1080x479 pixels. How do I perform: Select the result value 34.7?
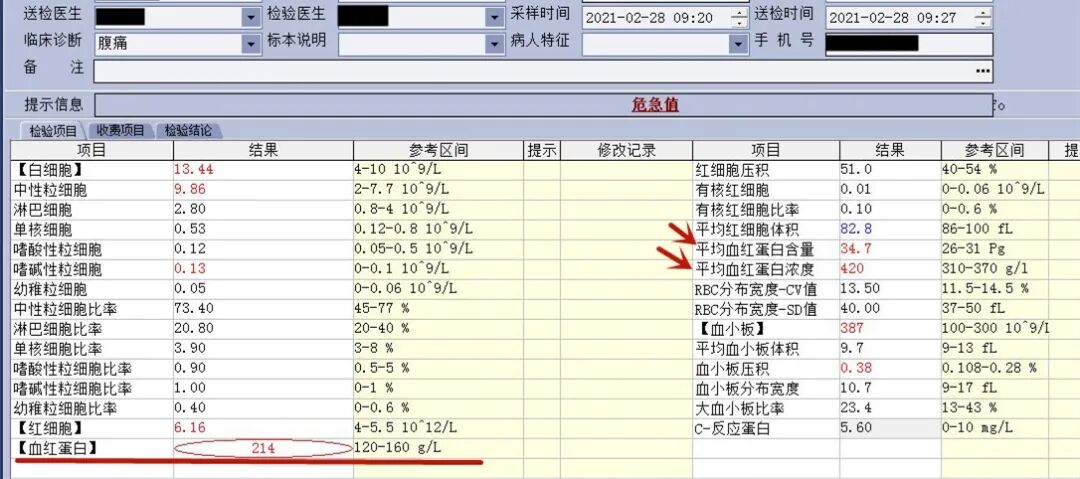pos(856,249)
